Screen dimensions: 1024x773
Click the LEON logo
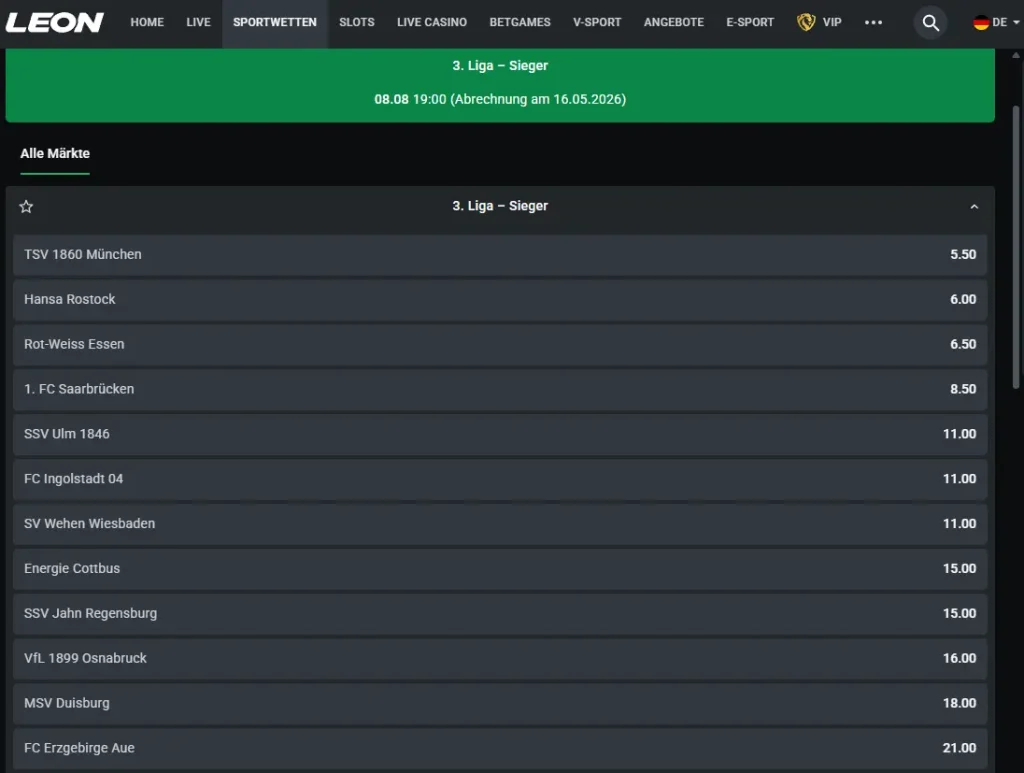[55, 22]
